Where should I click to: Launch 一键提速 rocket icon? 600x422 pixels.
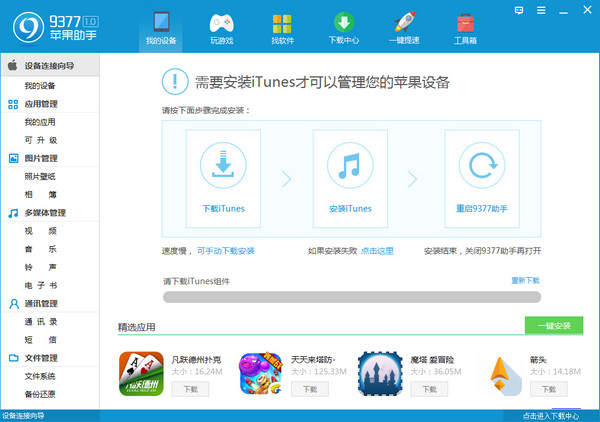coord(404,23)
